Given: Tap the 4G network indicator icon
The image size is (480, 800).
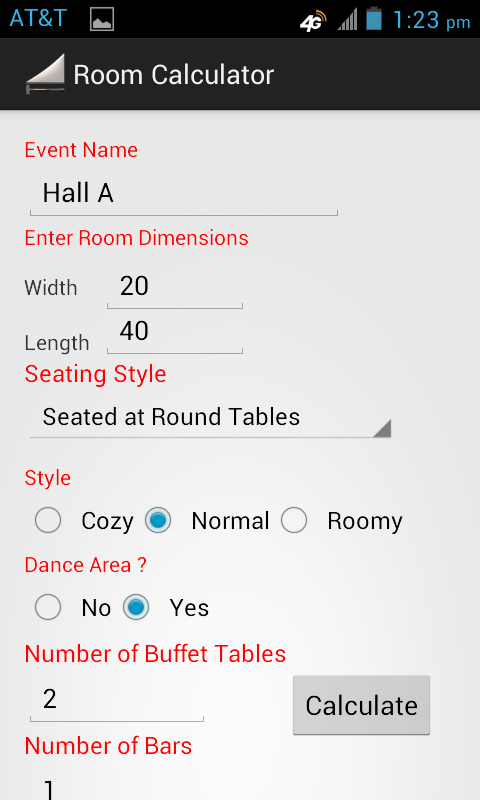Looking at the screenshot, I should pyautogui.click(x=313, y=20).
